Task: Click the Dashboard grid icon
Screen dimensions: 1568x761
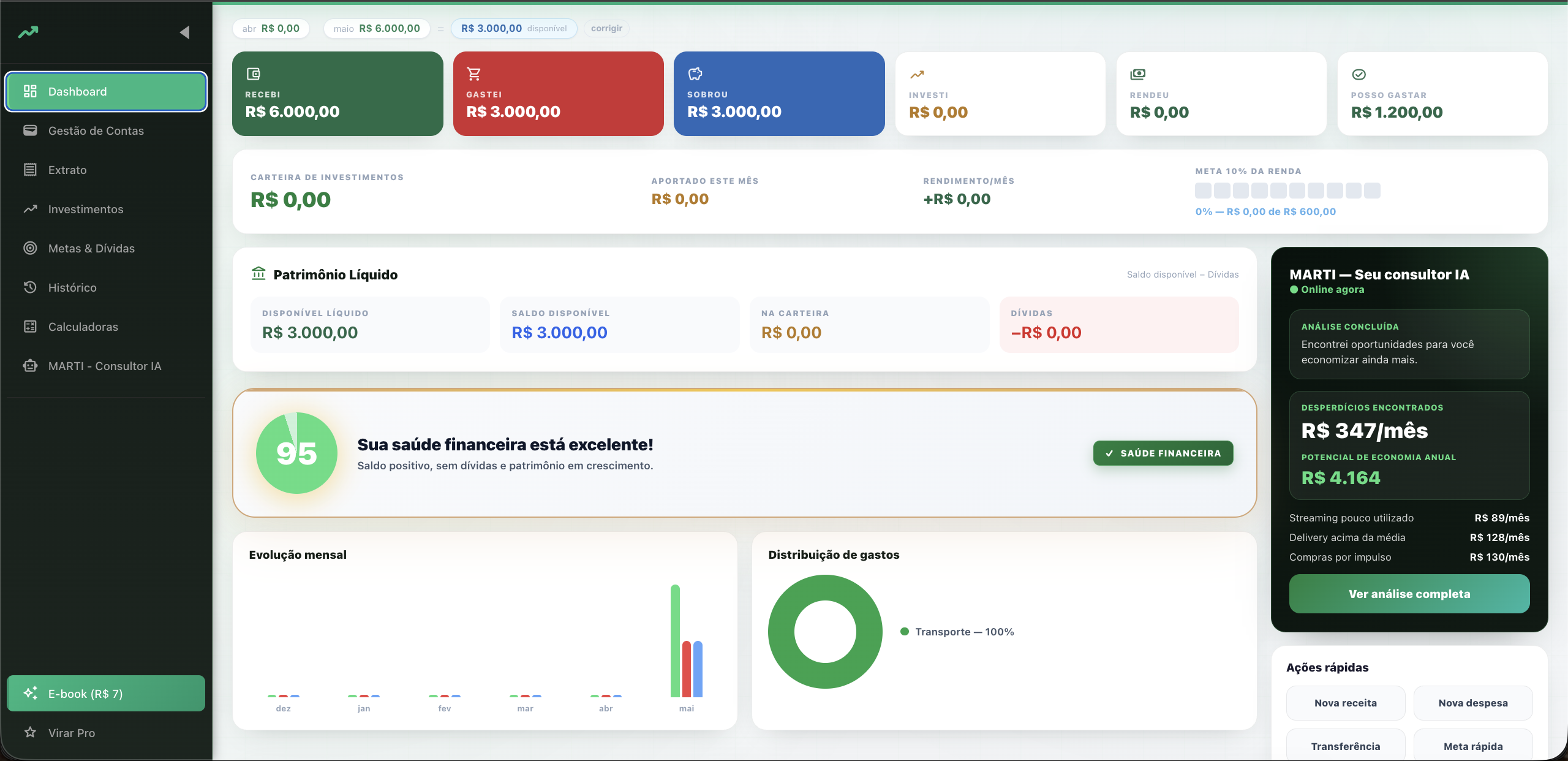Action: pyautogui.click(x=30, y=91)
